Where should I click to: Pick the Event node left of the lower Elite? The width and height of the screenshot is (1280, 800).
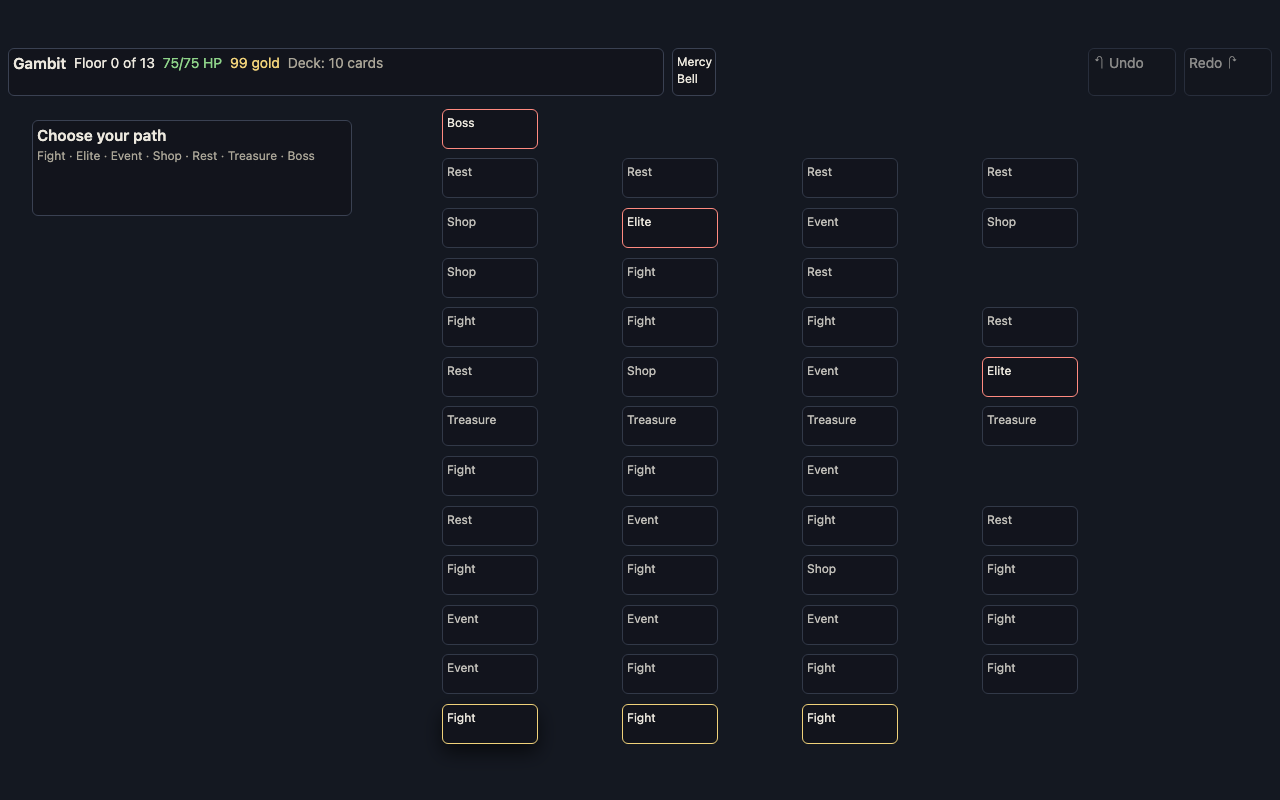coord(850,377)
